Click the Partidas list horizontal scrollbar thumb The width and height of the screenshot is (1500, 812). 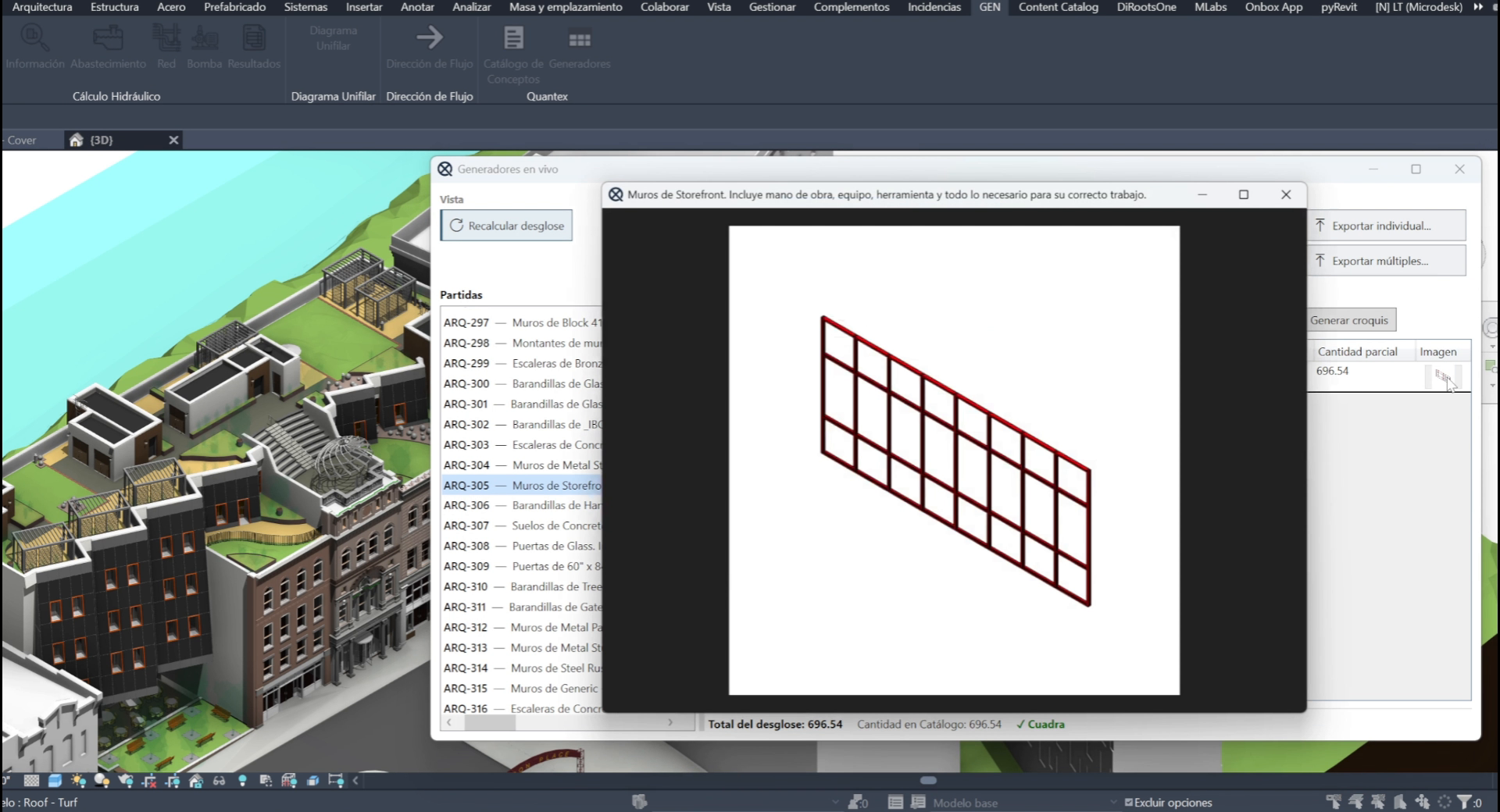click(490, 723)
